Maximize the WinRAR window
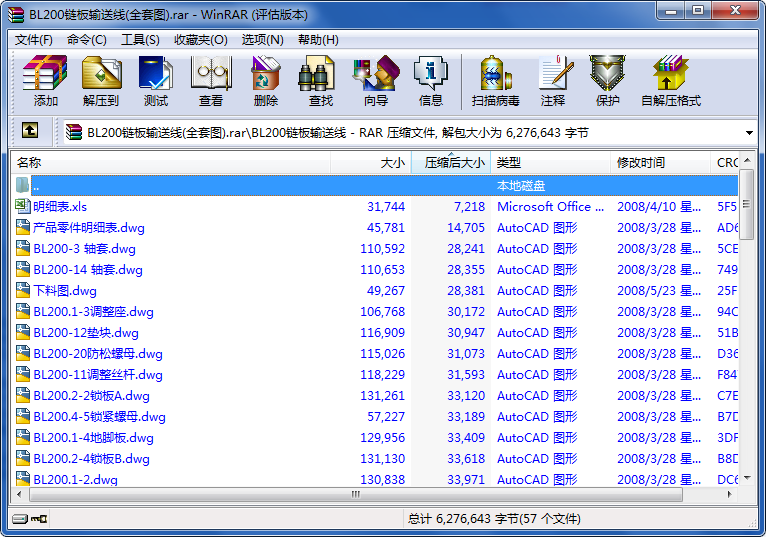The width and height of the screenshot is (766, 537). tap(698, 11)
